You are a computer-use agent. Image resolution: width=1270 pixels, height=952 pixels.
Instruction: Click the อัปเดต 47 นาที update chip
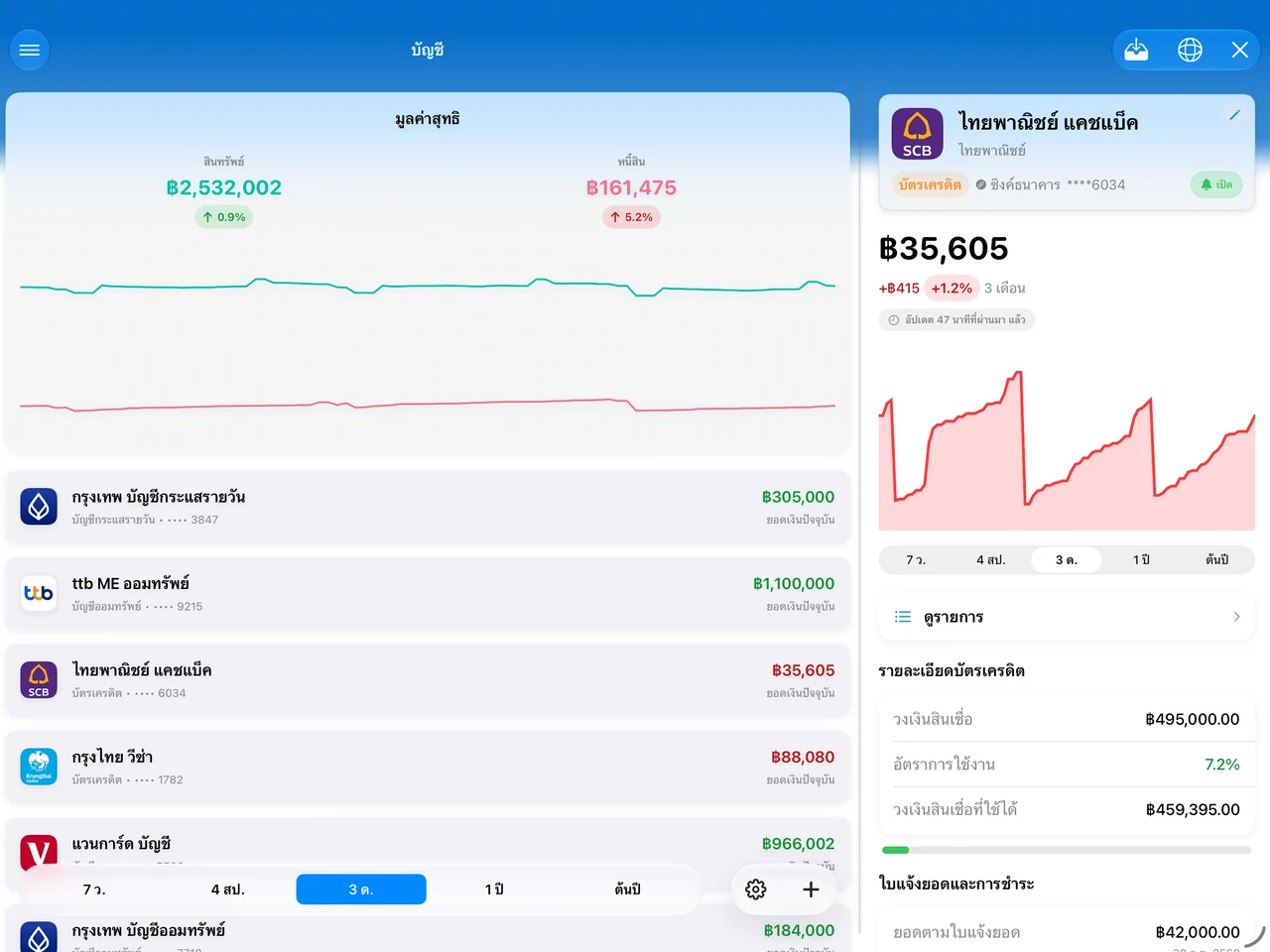click(956, 319)
